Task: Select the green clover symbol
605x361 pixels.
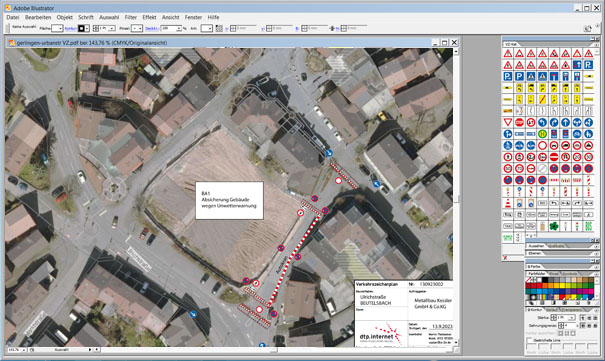Action: click(554, 226)
